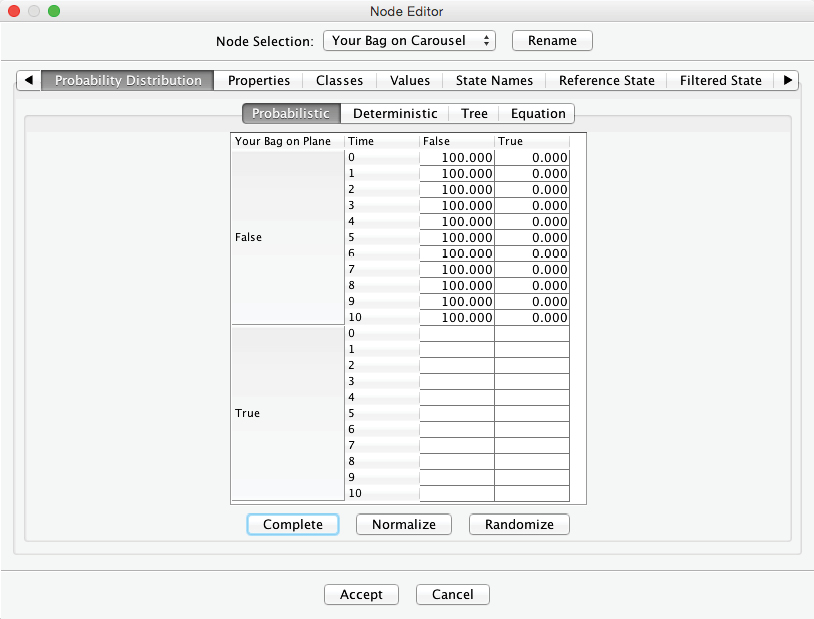Click Time value 3 in the Plane False group
The image size is (814, 619).
pos(382,205)
